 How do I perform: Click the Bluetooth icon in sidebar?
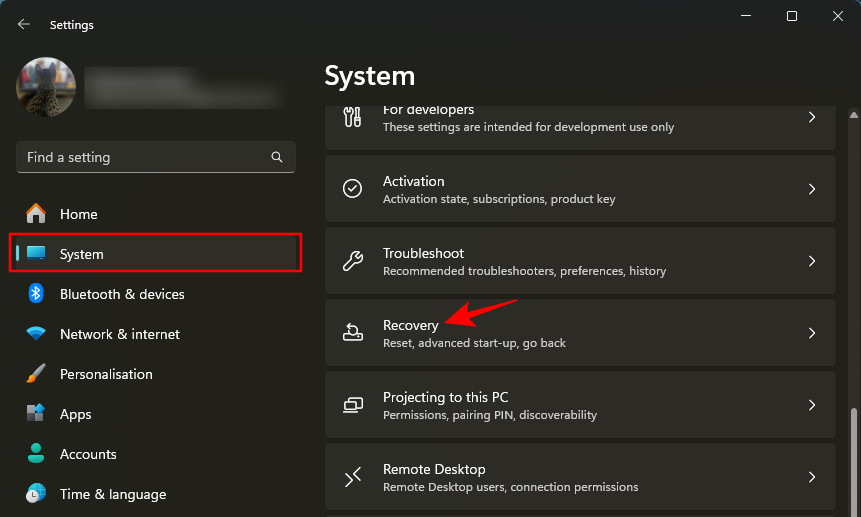coord(36,294)
